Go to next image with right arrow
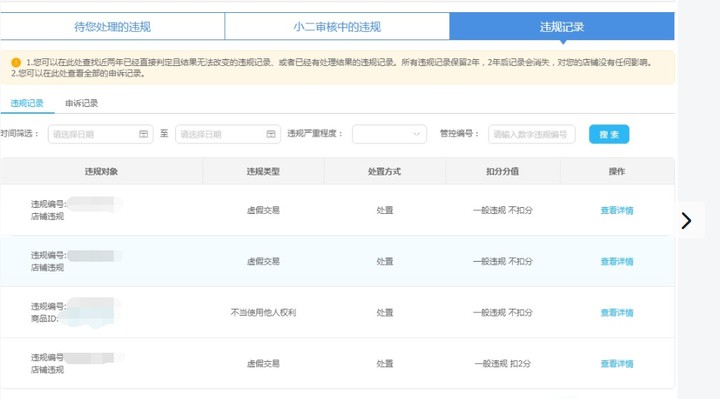The height and width of the screenshot is (399, 720). (686, 221)
